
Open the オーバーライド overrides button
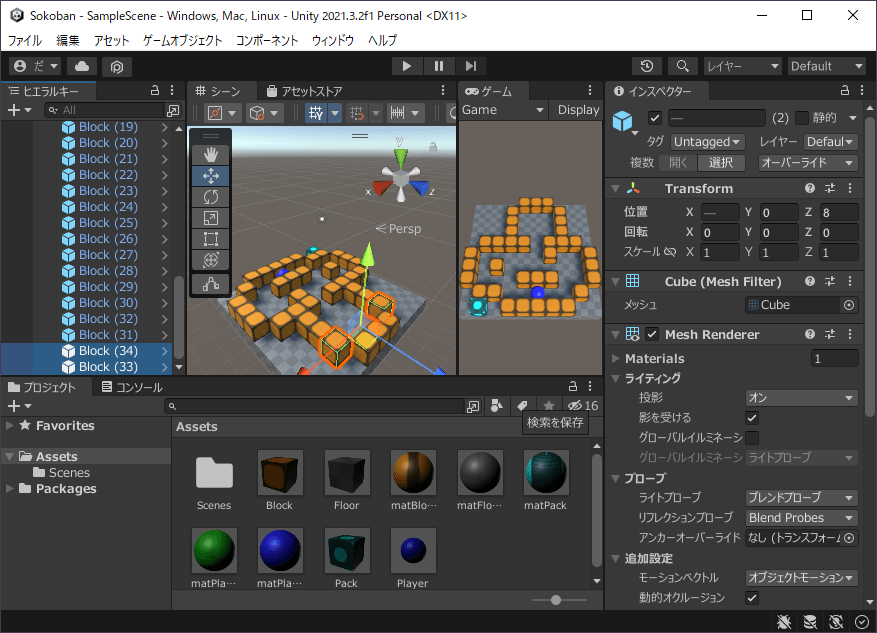808,163
